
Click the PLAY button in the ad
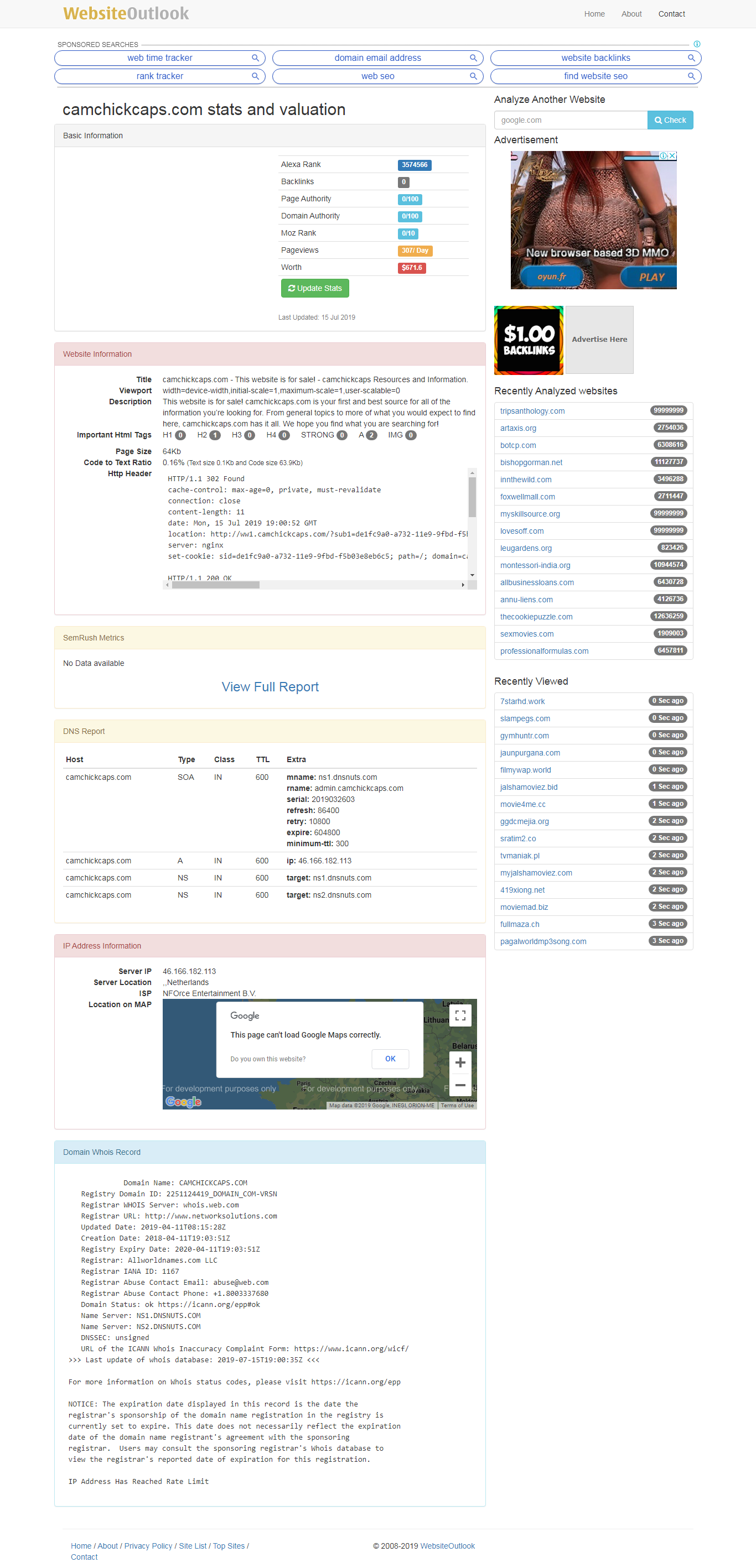649,277
